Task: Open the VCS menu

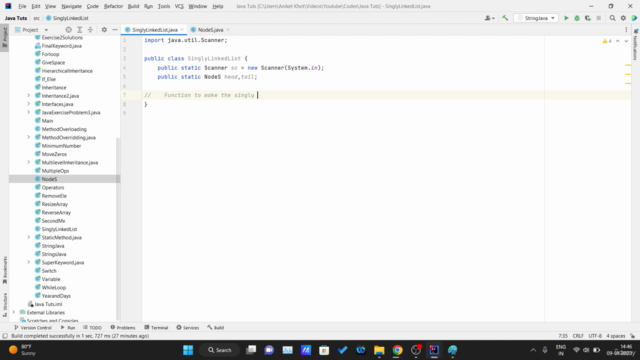Action: (179, 6)
